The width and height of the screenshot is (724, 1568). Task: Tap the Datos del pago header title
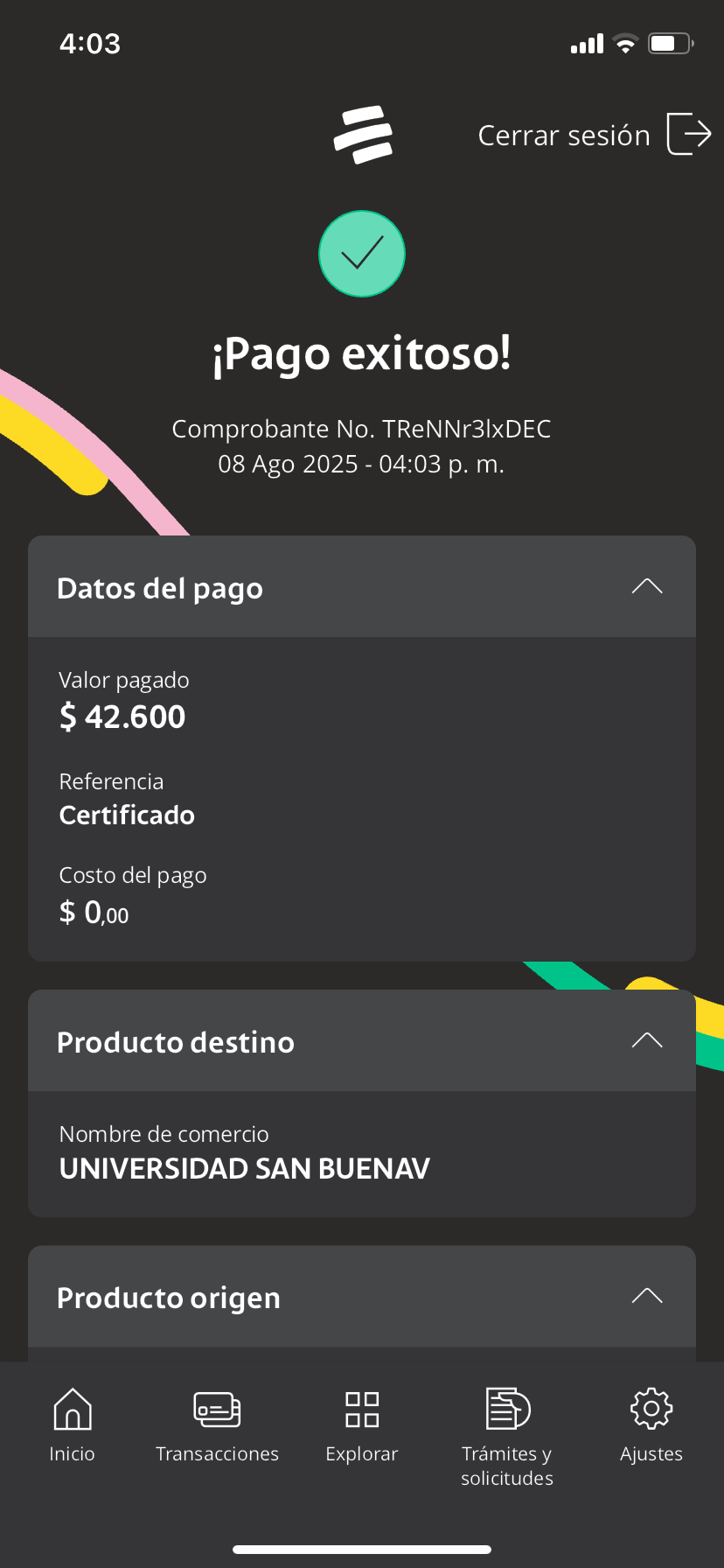coord(160,589)
